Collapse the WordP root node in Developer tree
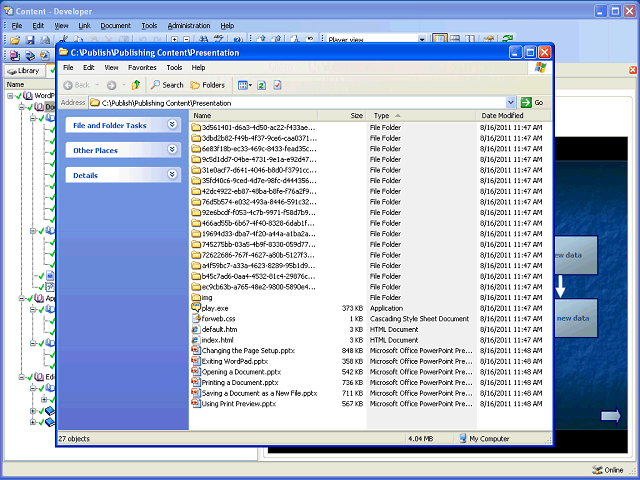The height and width of the screenshot is (480, 640). 10,96
